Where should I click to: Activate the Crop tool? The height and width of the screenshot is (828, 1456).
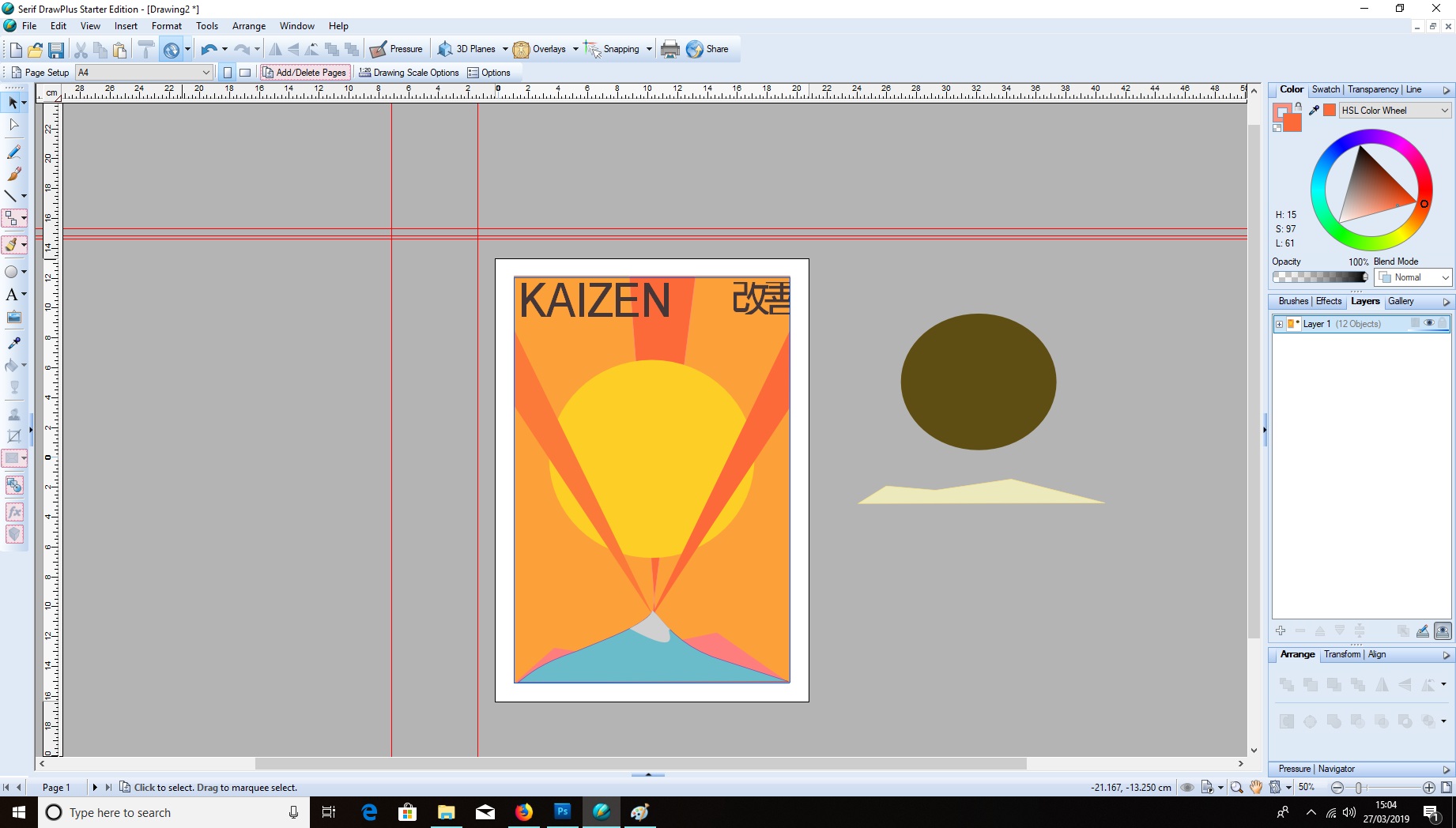(13, 435)
